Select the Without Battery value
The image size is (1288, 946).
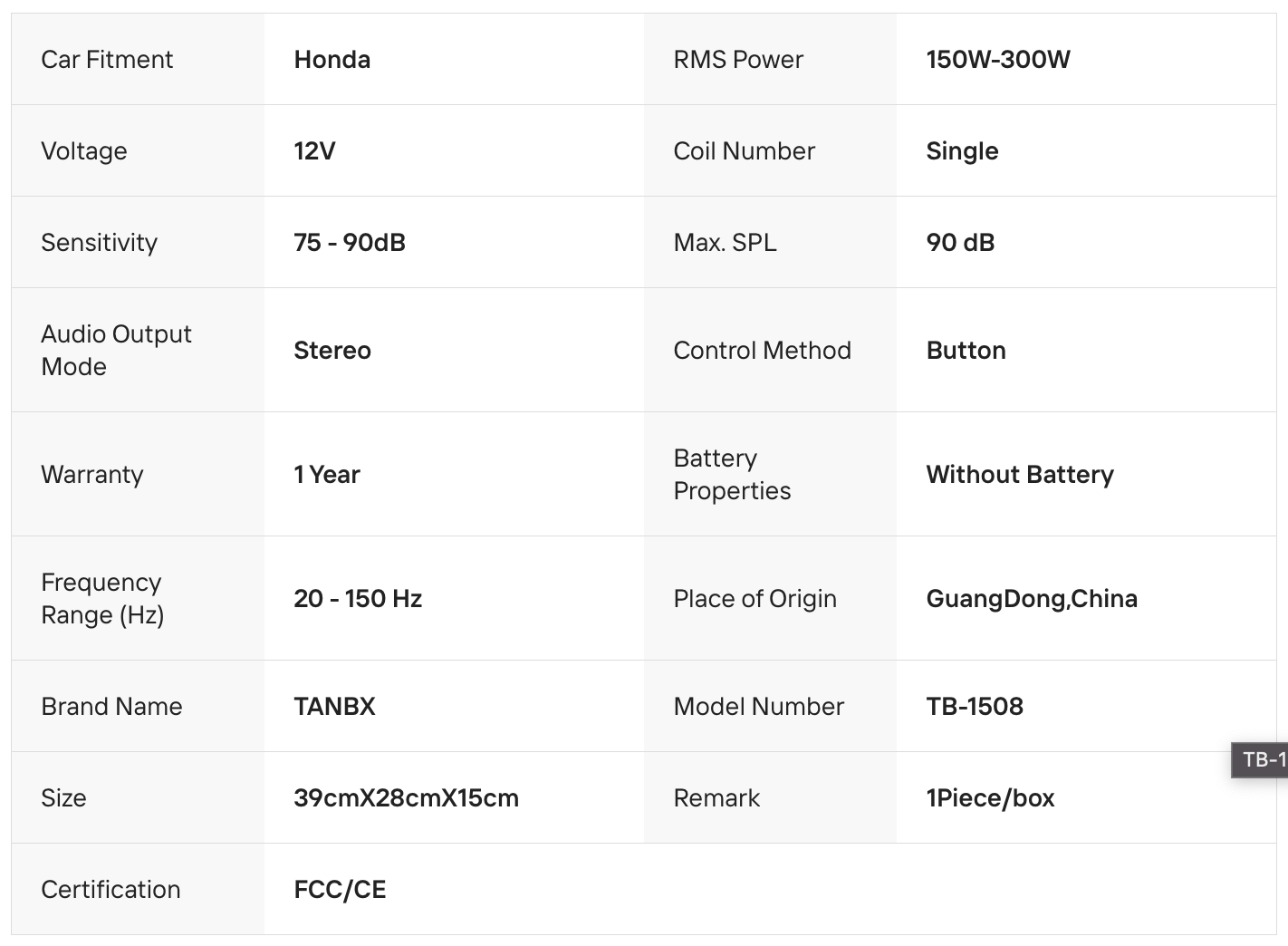point(1019,475)
